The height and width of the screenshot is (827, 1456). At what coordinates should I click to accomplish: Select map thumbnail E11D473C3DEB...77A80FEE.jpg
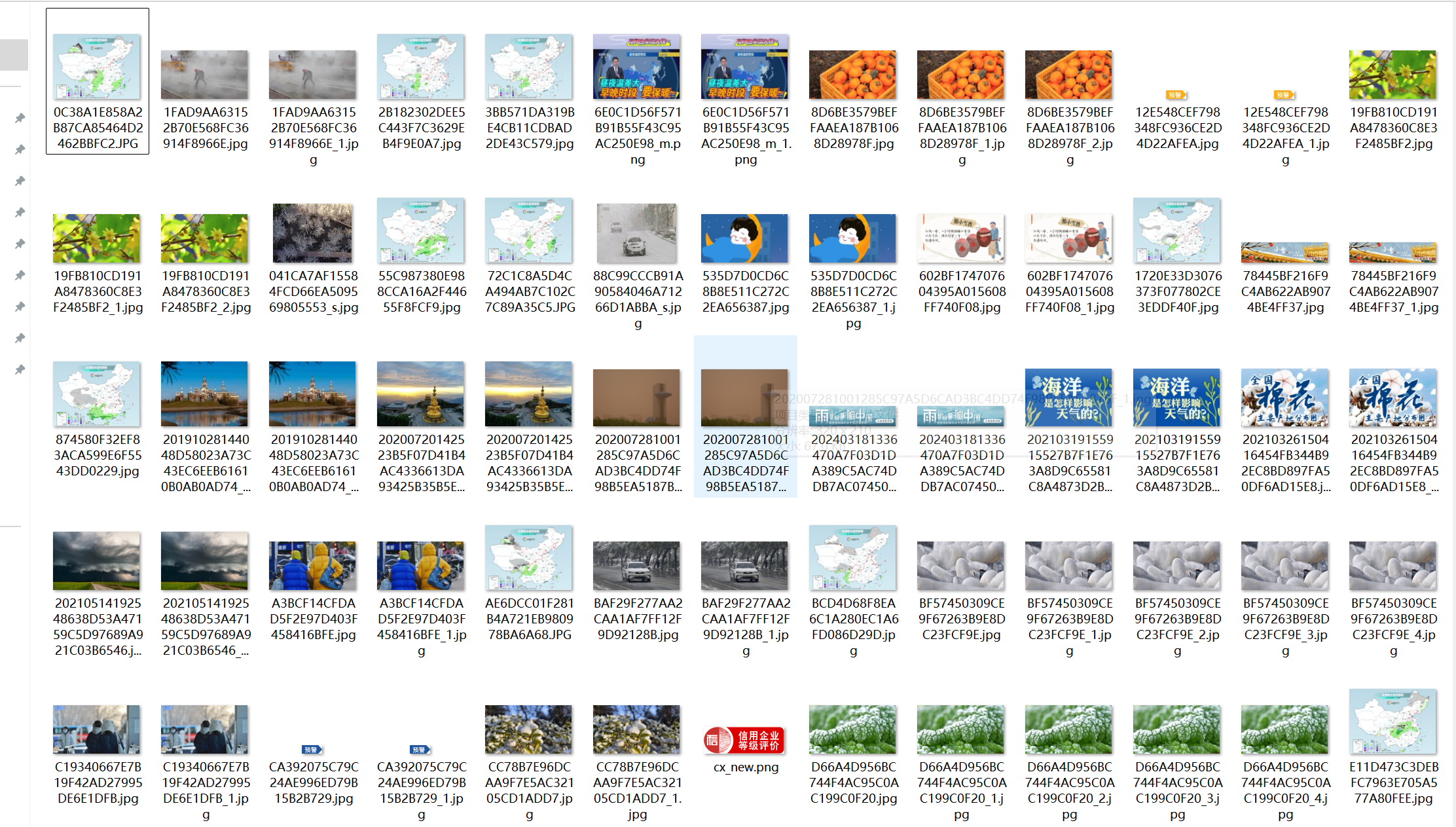(1393, 722)
